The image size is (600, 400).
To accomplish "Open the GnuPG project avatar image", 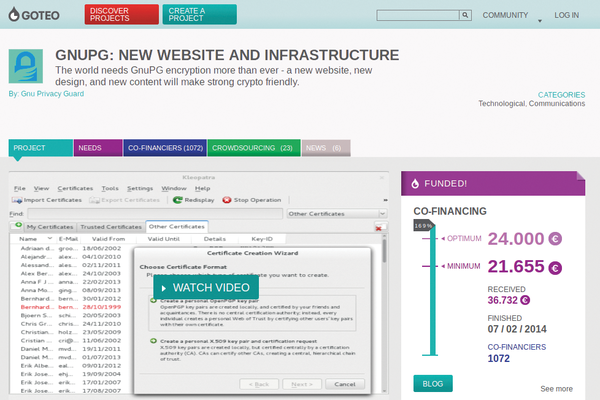I will tap(26, 66).
